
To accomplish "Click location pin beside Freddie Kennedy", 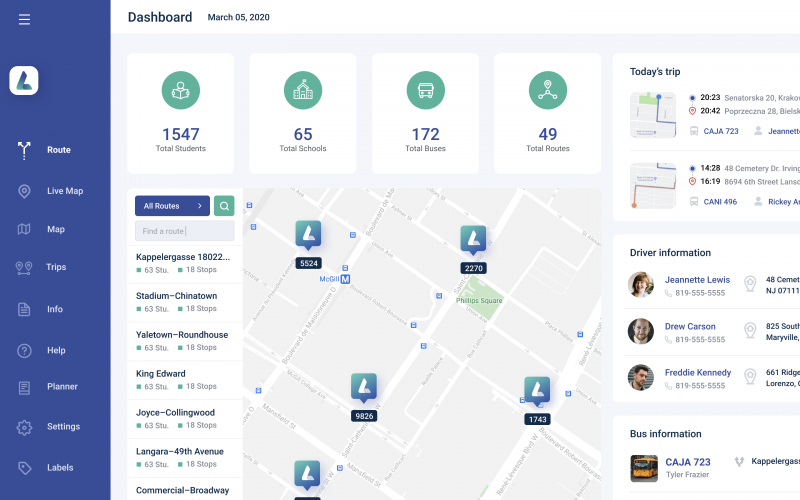I will 750,377.
